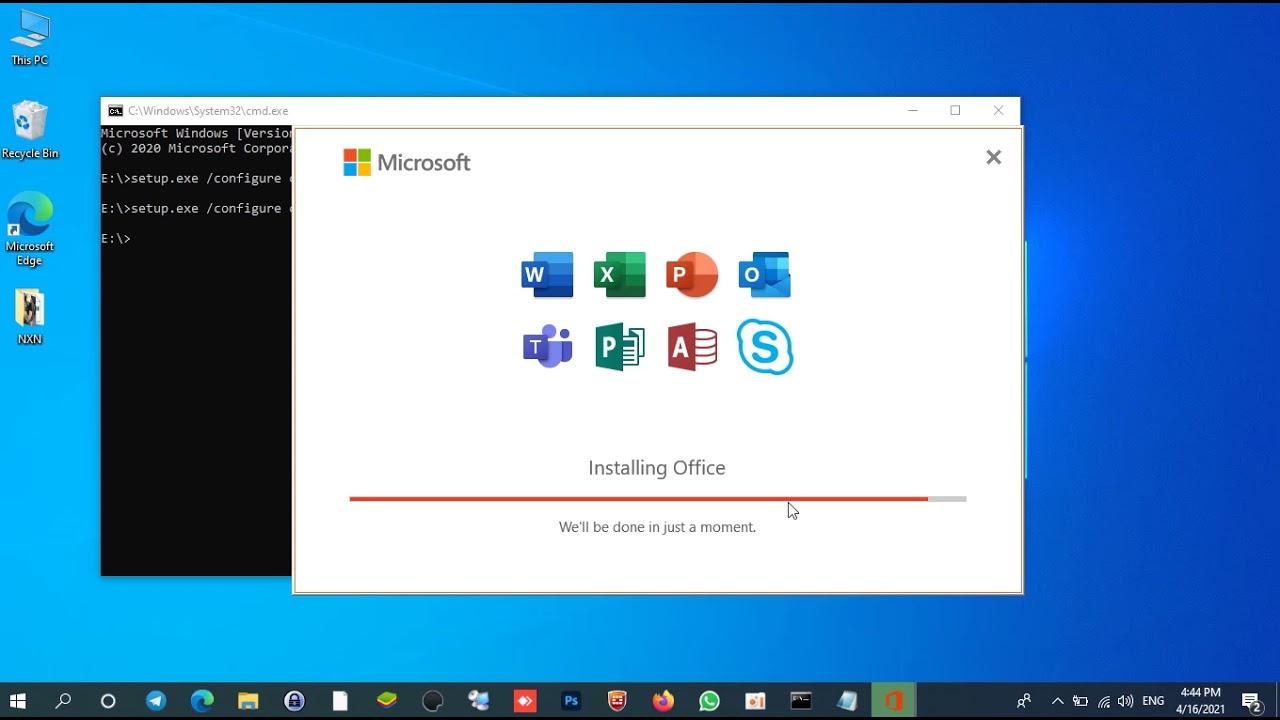Close the cmd.exe window
Image resolution: width=1280 pixels, height=720 pixels.
(998, 111)
